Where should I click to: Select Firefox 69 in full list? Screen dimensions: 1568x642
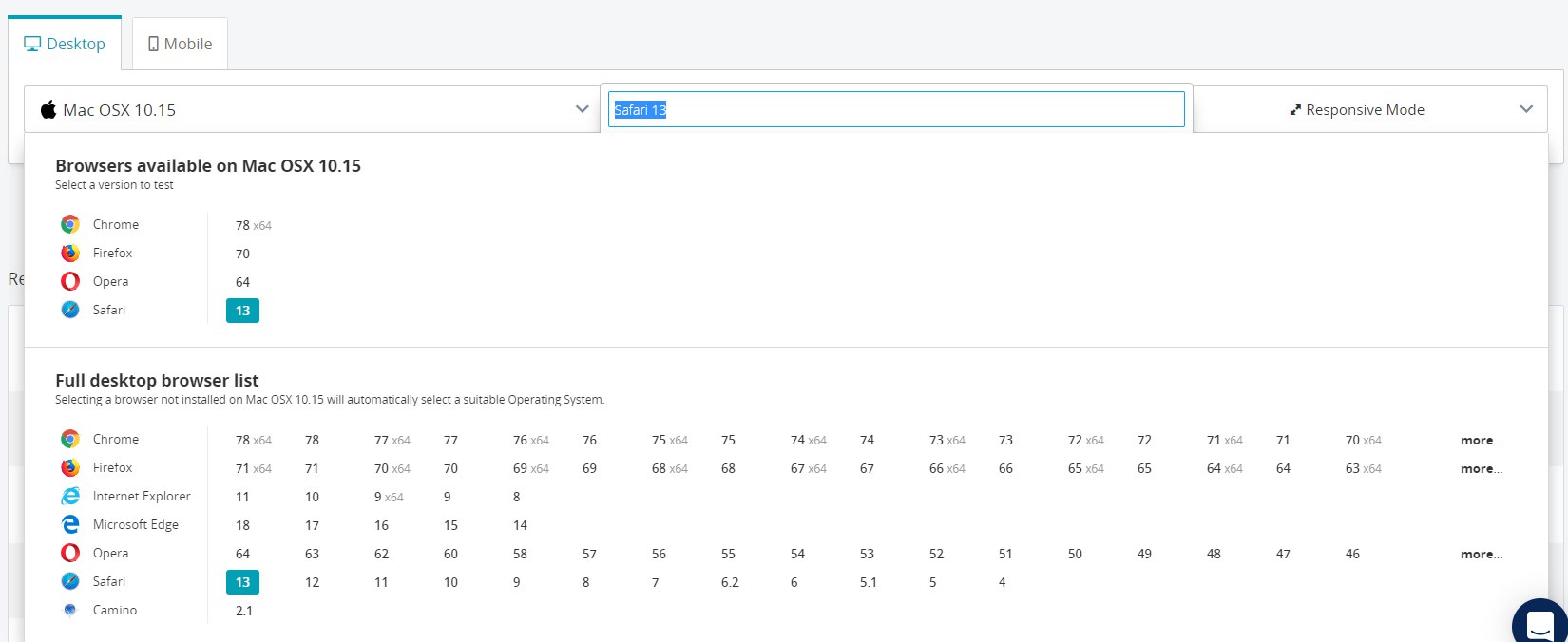click(x=589, y=468)
